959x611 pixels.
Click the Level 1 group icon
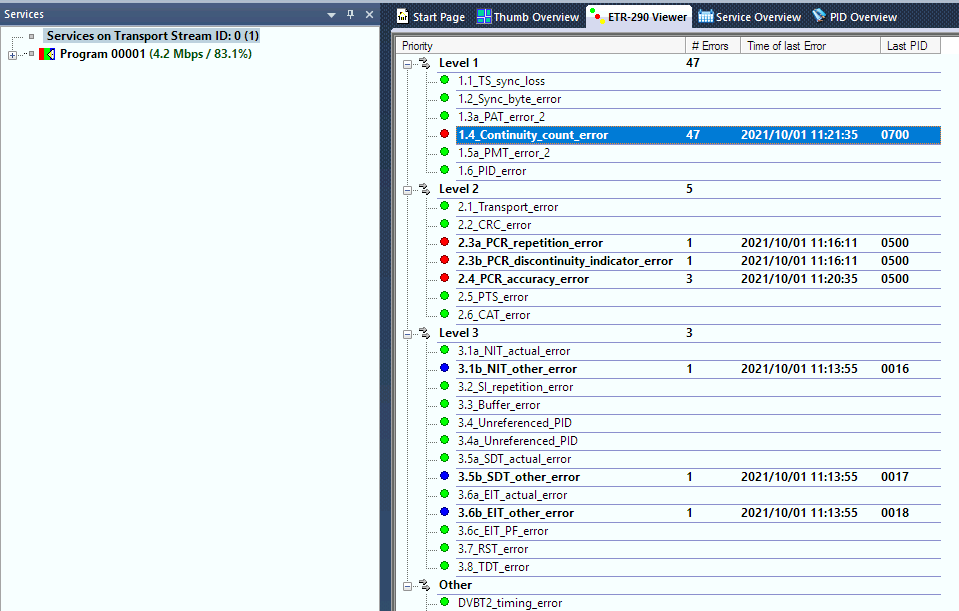coord(424,63)
